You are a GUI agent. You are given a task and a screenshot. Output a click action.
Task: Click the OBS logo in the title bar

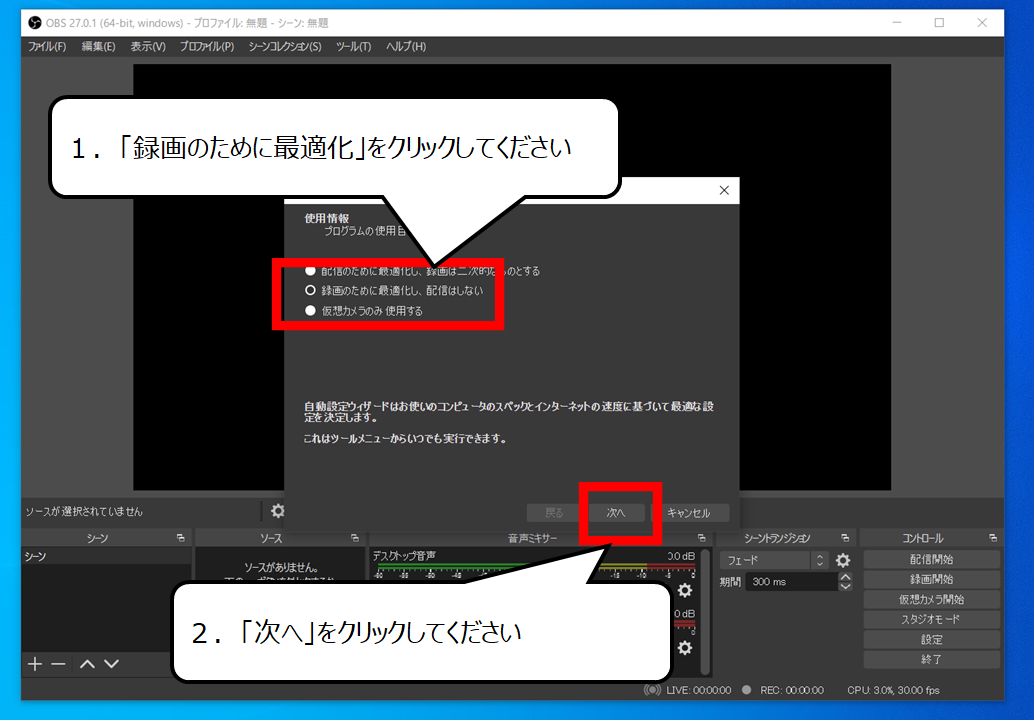35,23
